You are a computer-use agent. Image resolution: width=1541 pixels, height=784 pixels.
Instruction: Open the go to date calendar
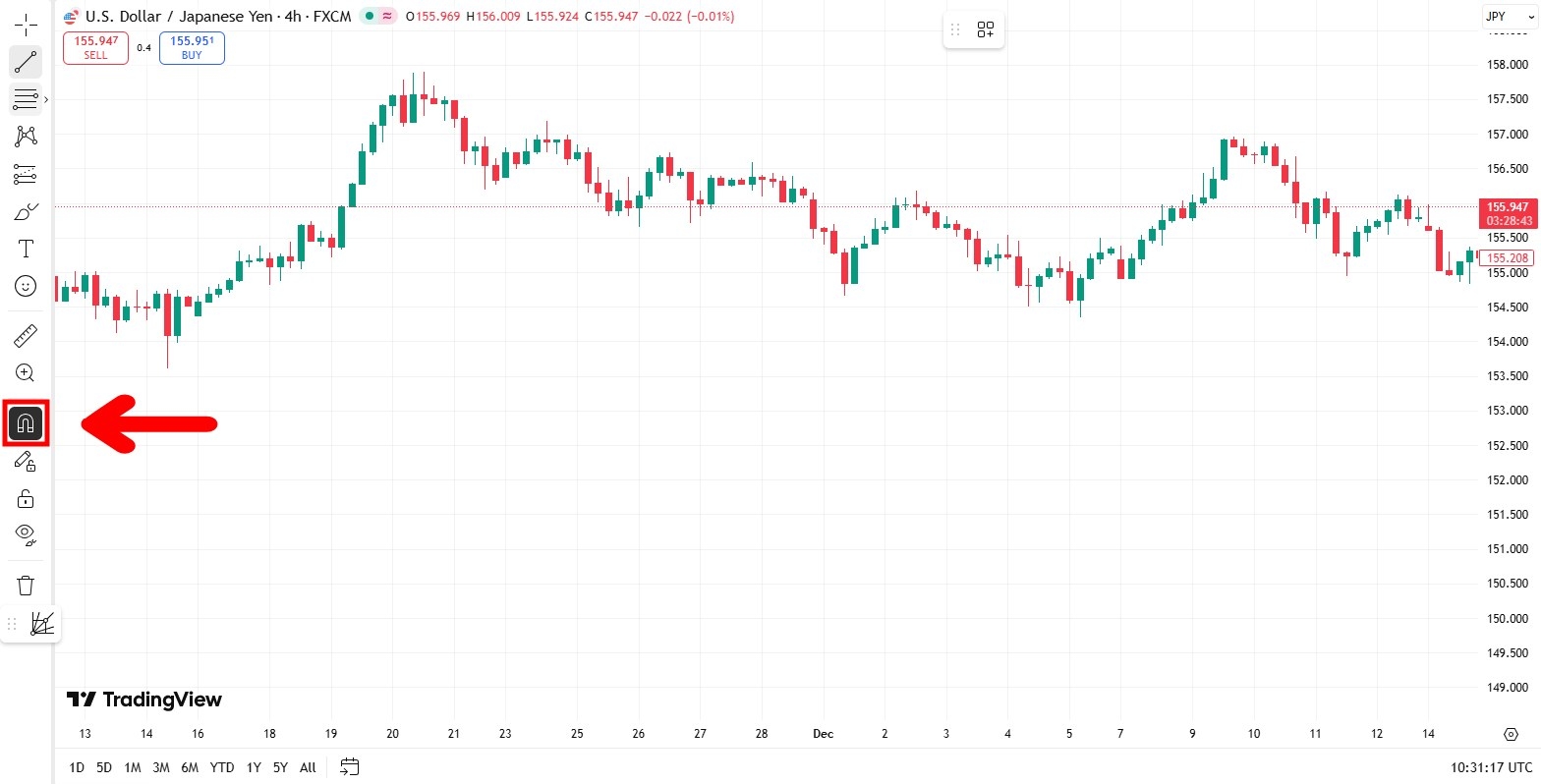[350, 767]
